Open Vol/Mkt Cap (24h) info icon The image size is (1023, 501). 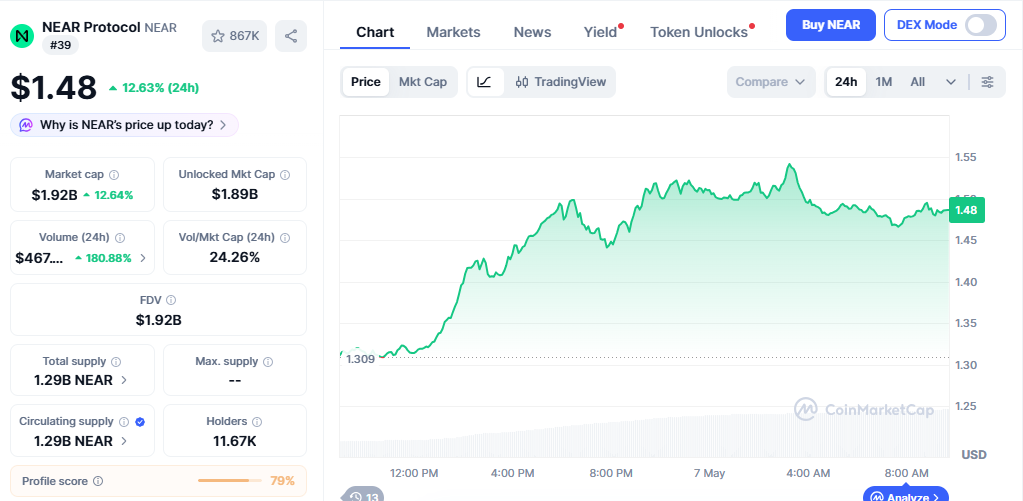coord(285,238)
